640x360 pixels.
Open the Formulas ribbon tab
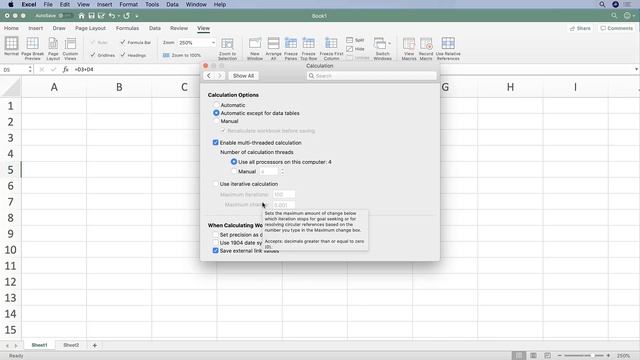pyautogui.click(x=127, y=28)
